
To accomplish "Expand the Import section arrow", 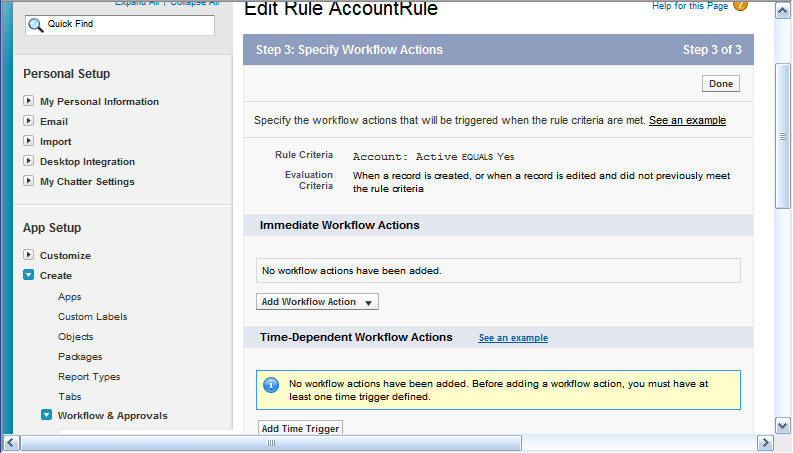I will 28,141.
